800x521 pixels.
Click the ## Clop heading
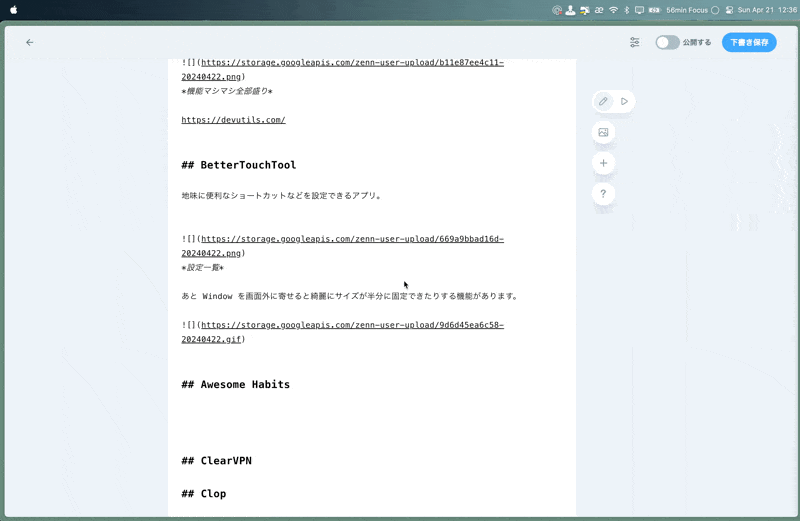pos(204,493)
